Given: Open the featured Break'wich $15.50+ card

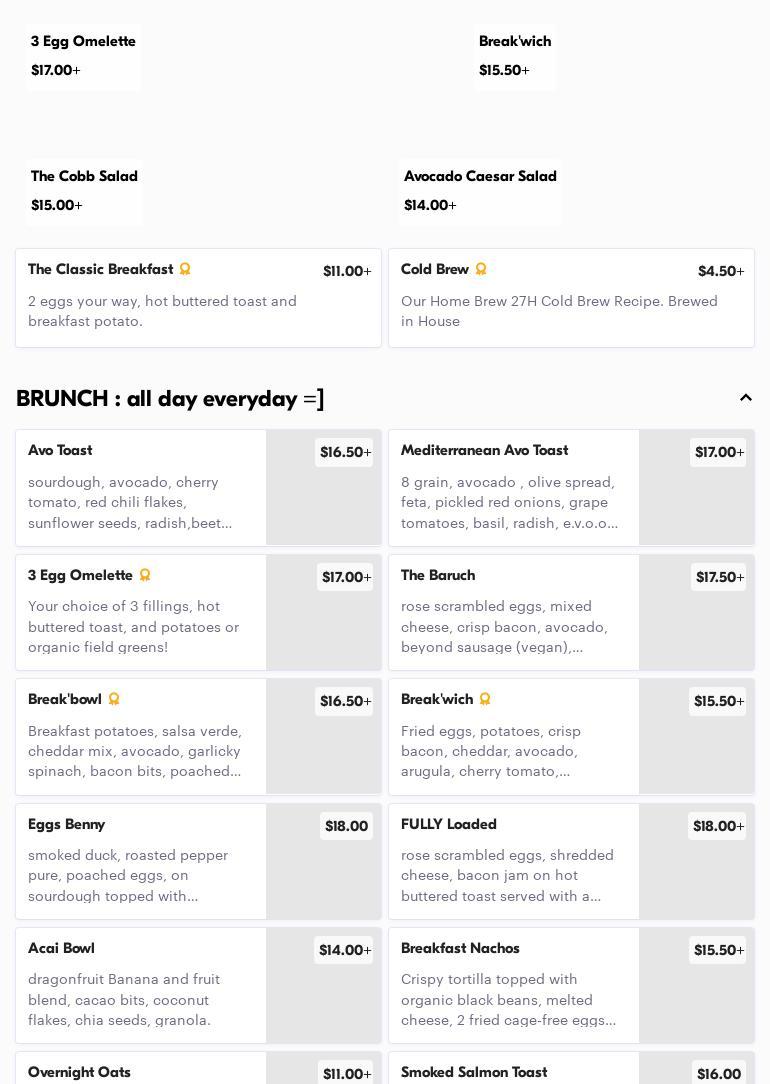Looking at the screenshot, I should click(515, 55).
